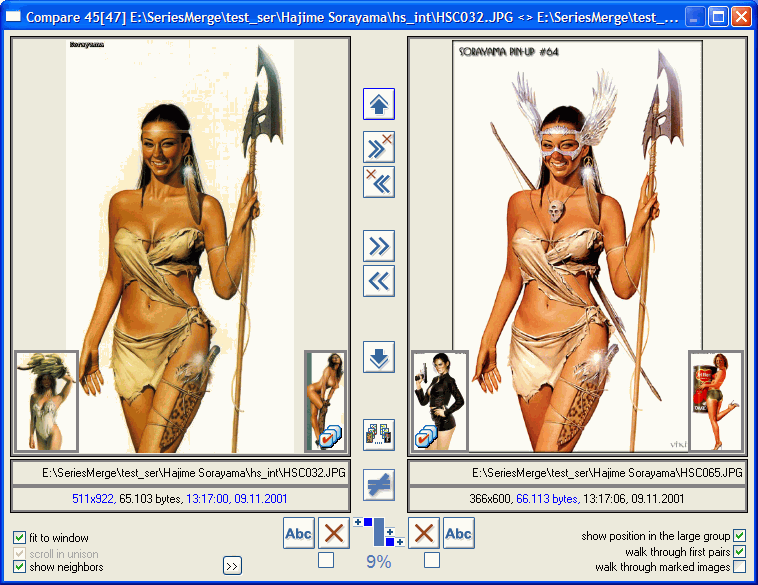Image resolution: width=758 pixels, height=585 pixels.
Task: Click the application icon in title bar
Action: coord(13,17)
